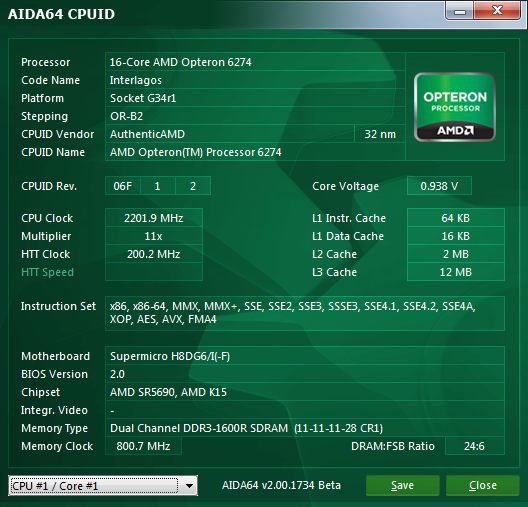528x507 pixels.
Task: Click the AuthenticAMD vendor value
Action: tap(230, 134)
